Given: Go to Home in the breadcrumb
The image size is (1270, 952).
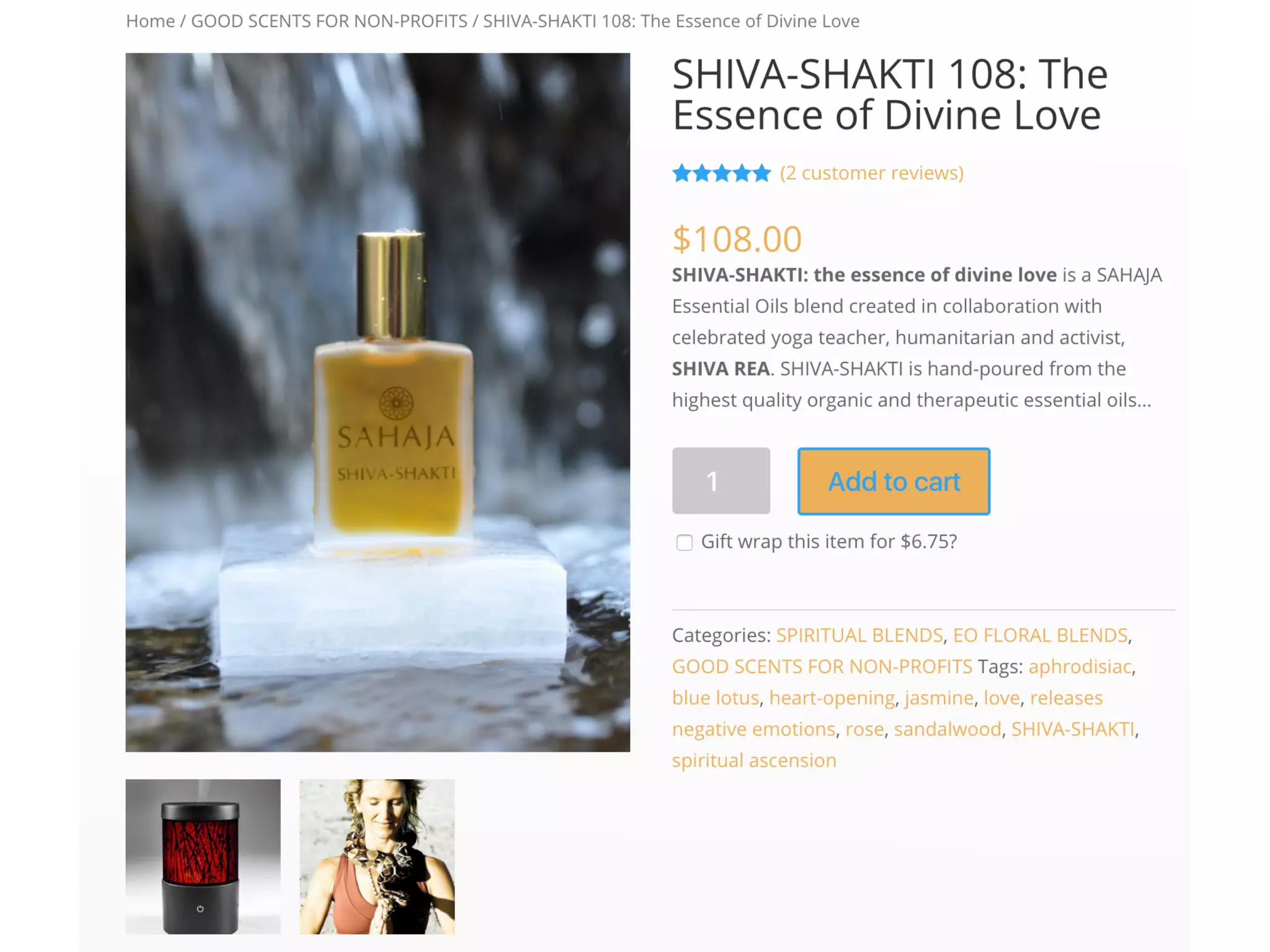Looking at the screenshot, I should coord(150,21).
